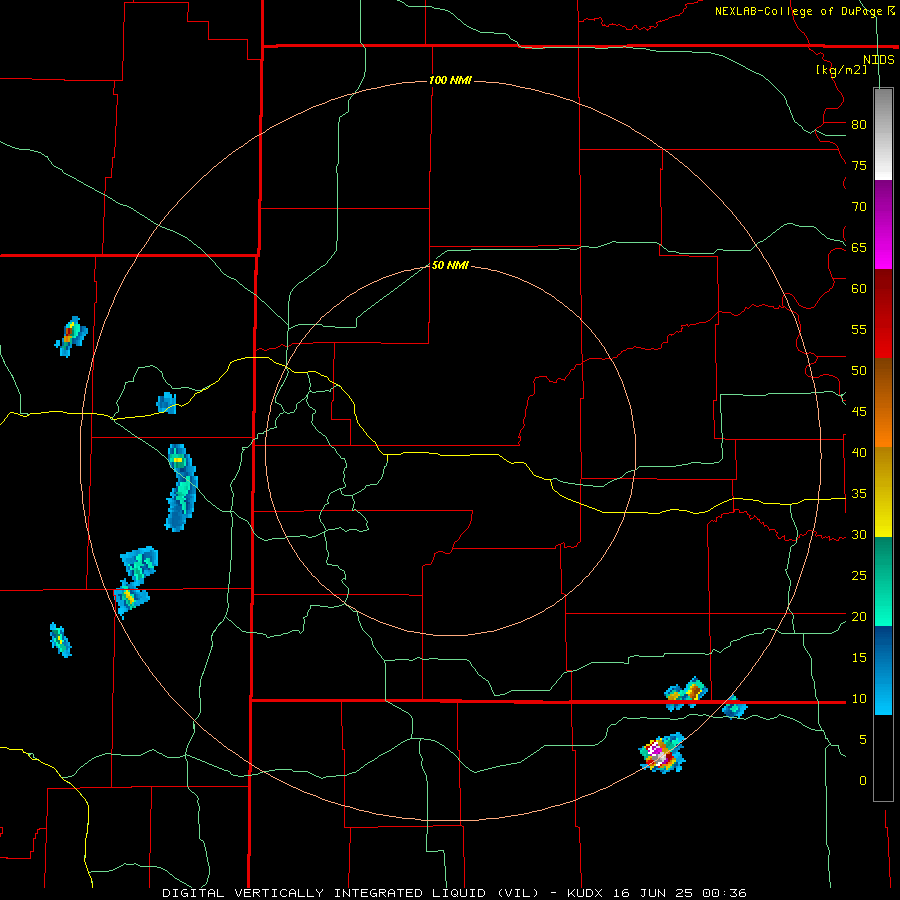
Task: Click the 100 NMI range ring label
Action: click(x=450, y=80)
